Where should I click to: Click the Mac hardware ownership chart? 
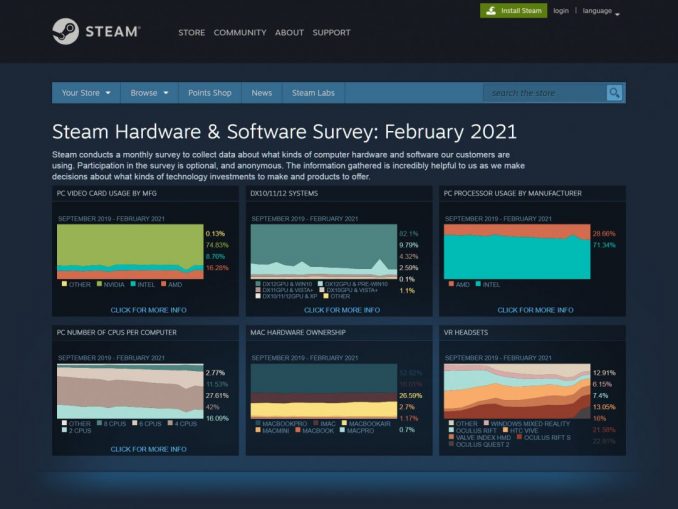324,391
